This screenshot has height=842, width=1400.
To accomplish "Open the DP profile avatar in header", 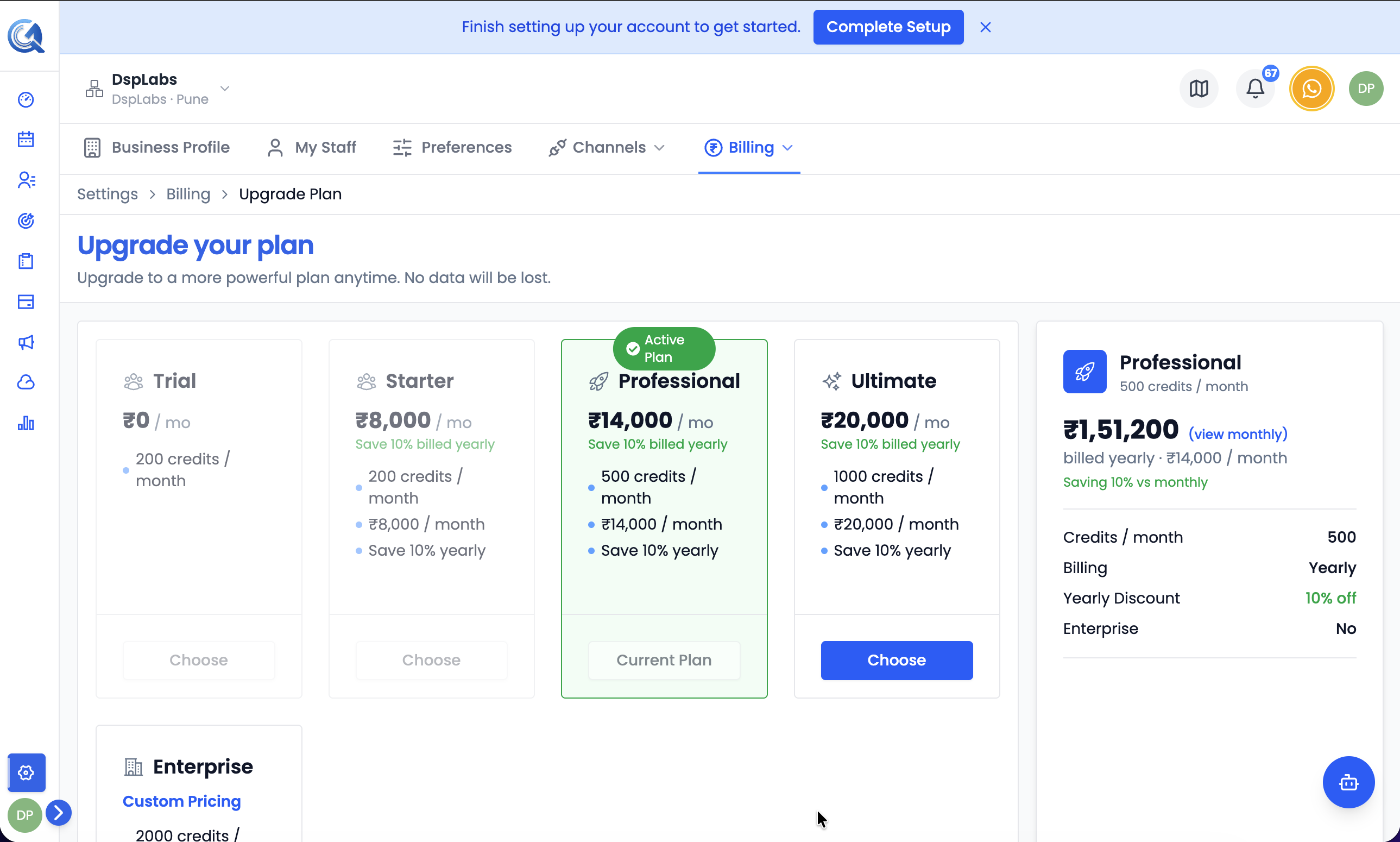I will 1366,89.
